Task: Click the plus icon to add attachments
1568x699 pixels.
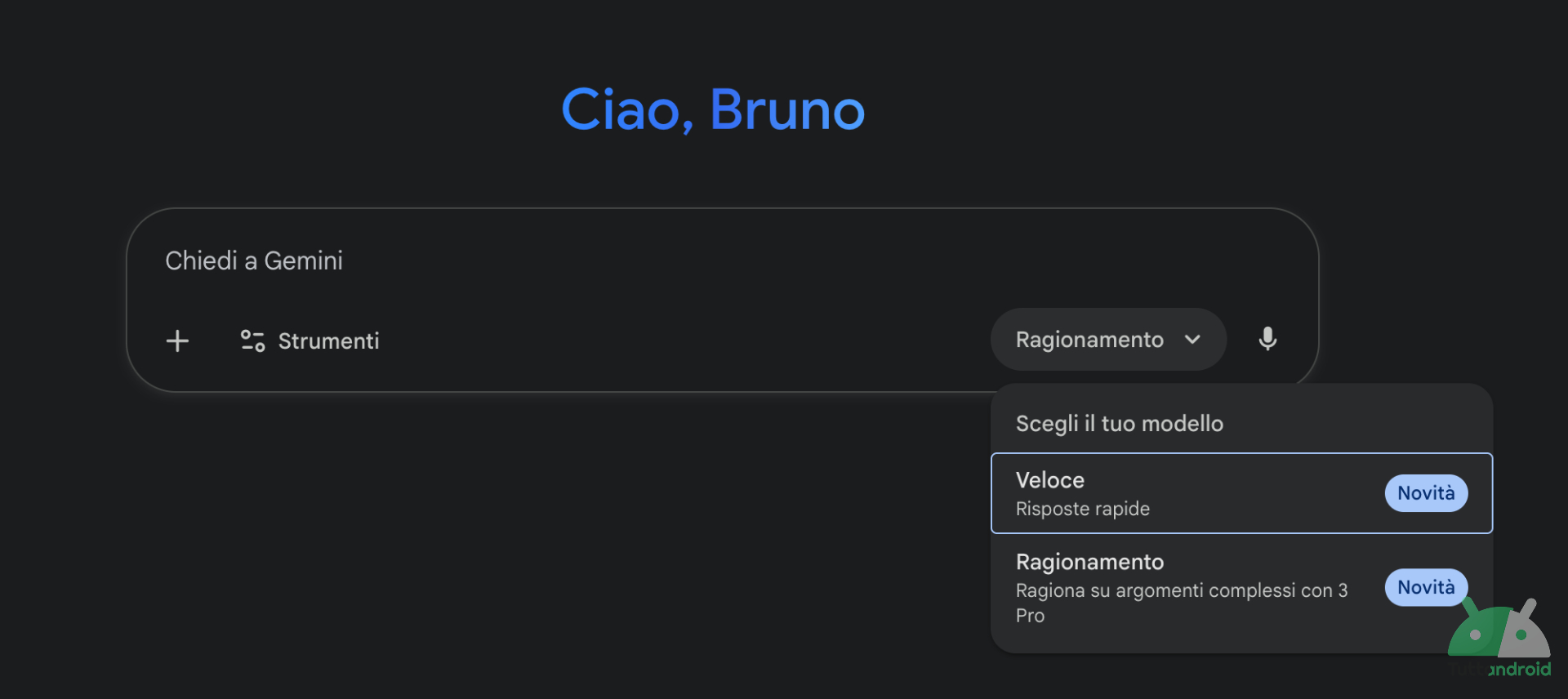Action: tap(177, 341)
